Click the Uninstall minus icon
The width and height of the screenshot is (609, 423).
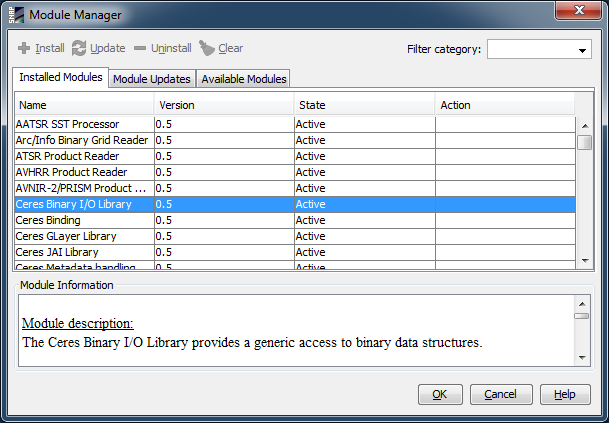coord(140,48)
